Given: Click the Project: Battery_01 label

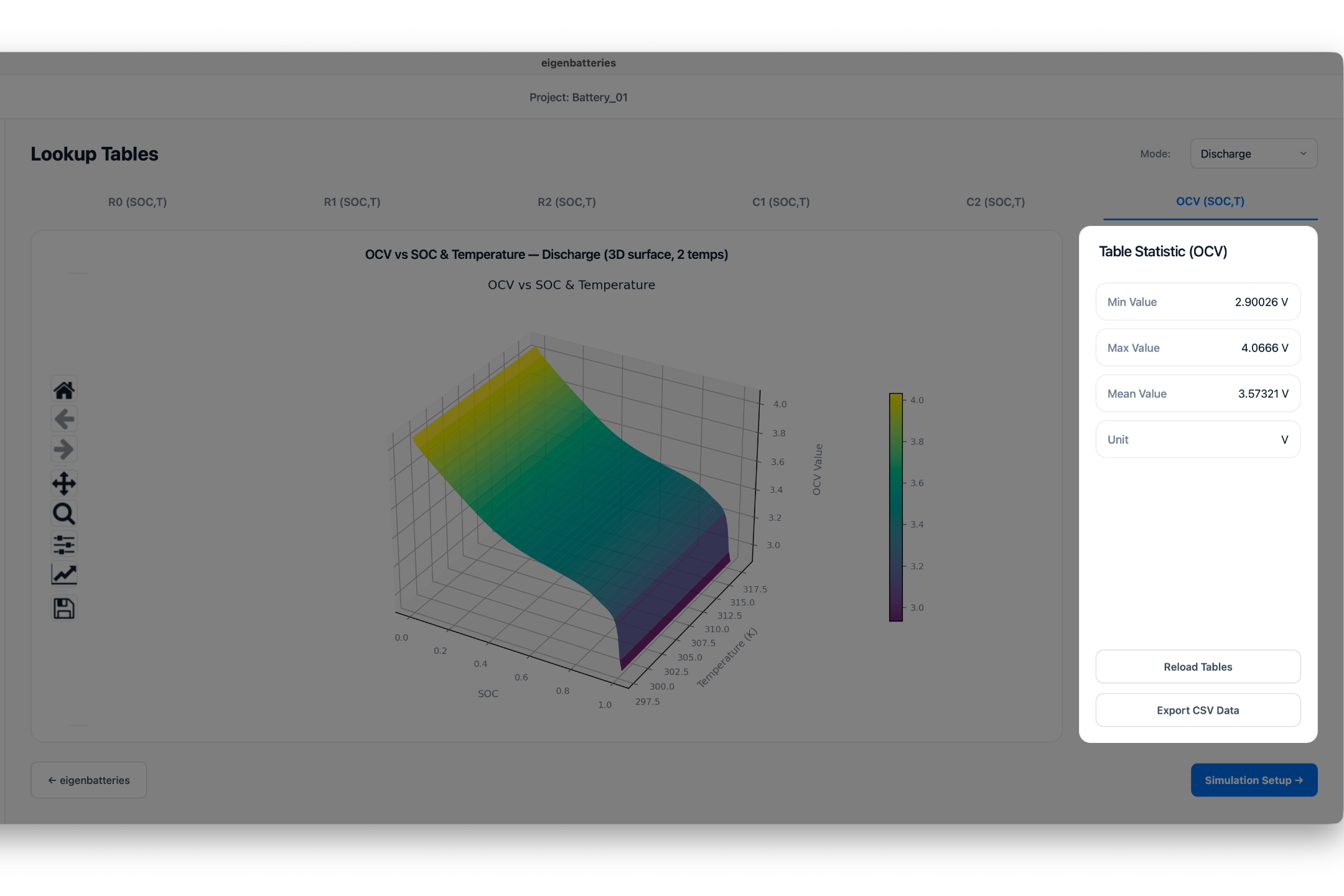Looking at the screenshot, I should coord(579,98).
